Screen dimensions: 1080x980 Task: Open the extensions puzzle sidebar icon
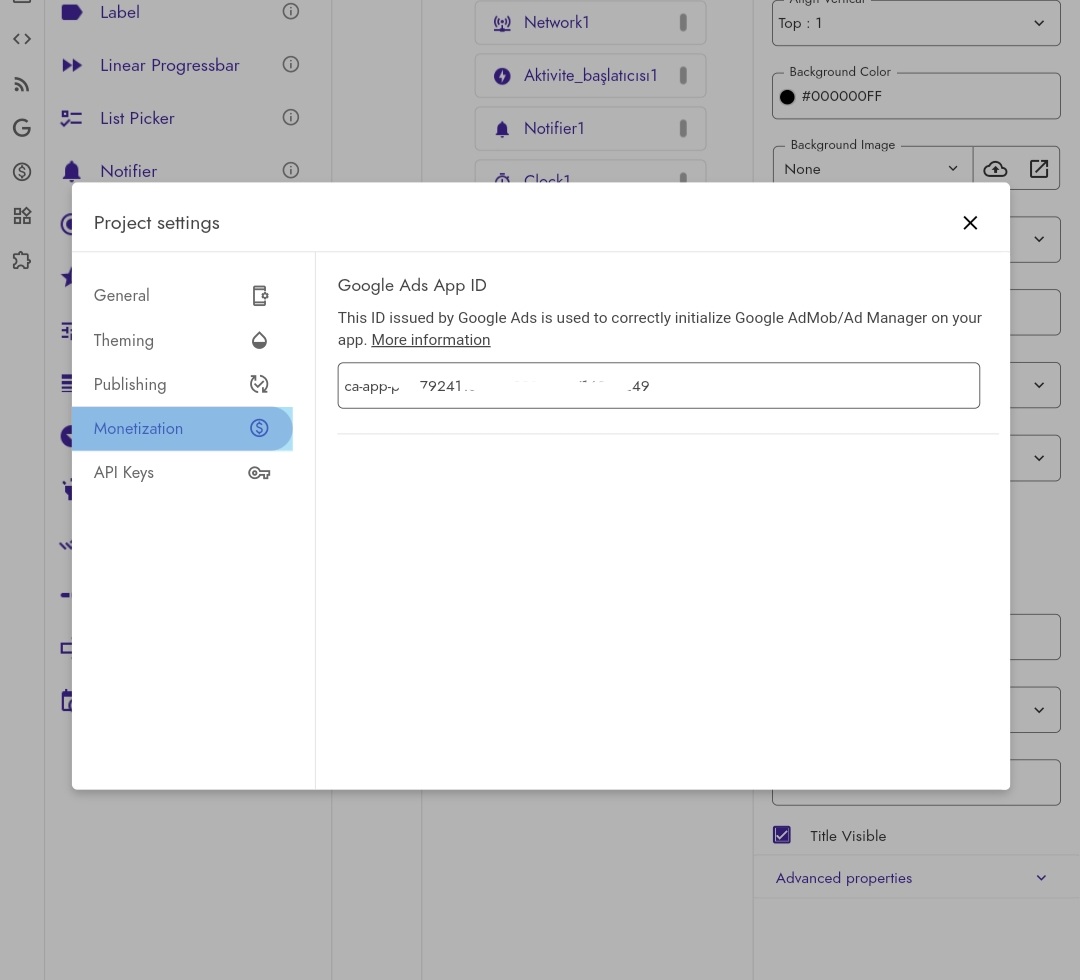pyautogui.click(x=22, y=260)
